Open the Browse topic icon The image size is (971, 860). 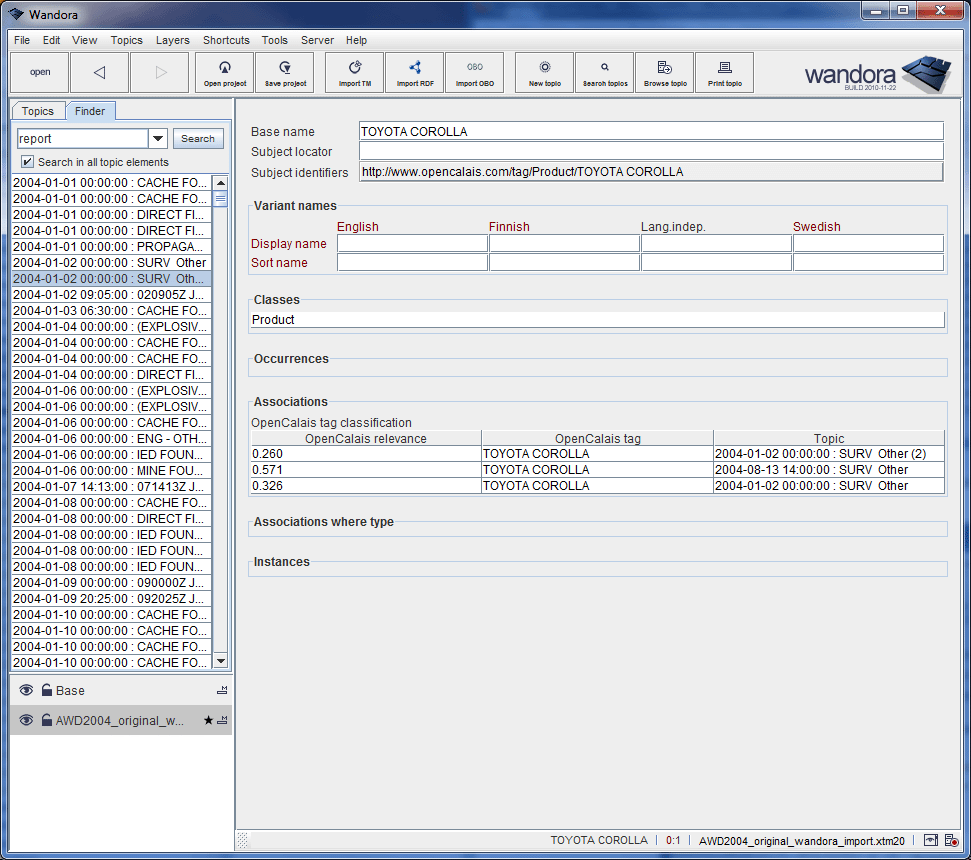pyautogui.click(x=664, y=71)
